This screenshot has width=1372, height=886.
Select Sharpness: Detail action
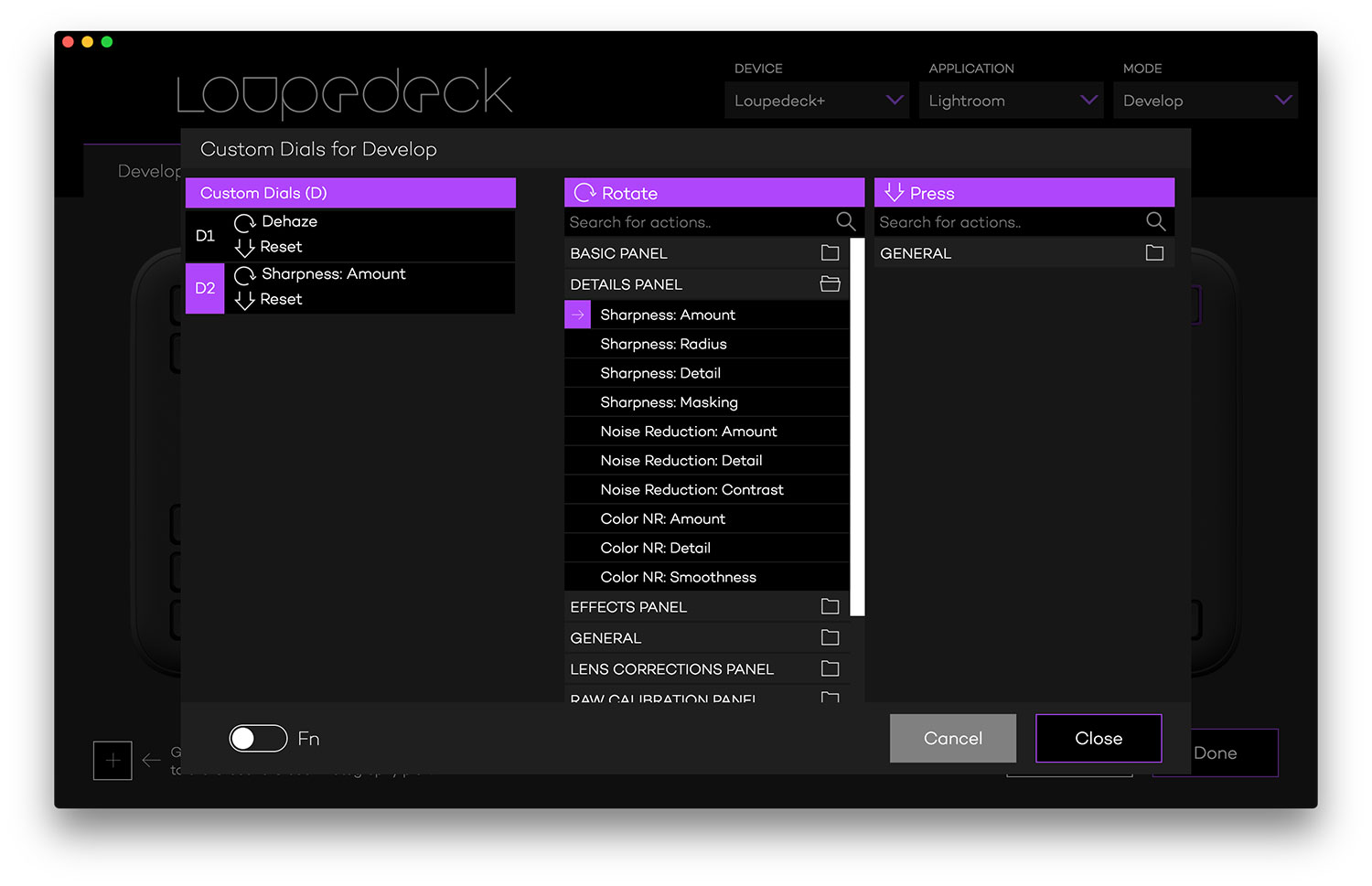pos(707,373)
